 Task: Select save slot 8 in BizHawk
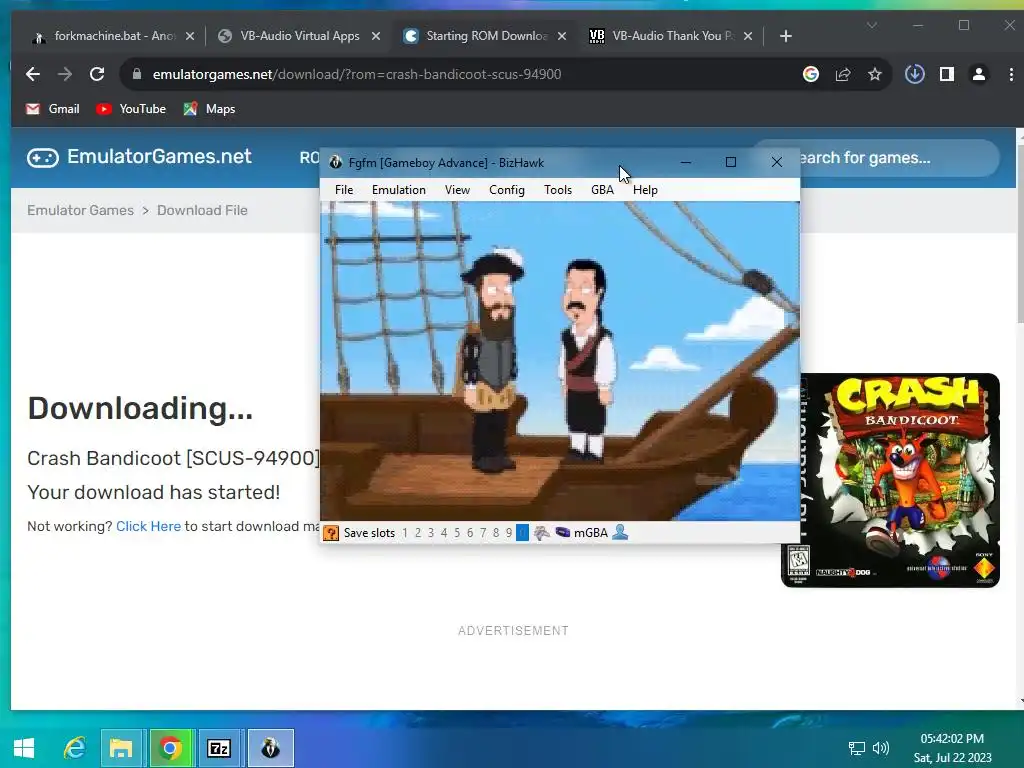click(x=496, y=533)
